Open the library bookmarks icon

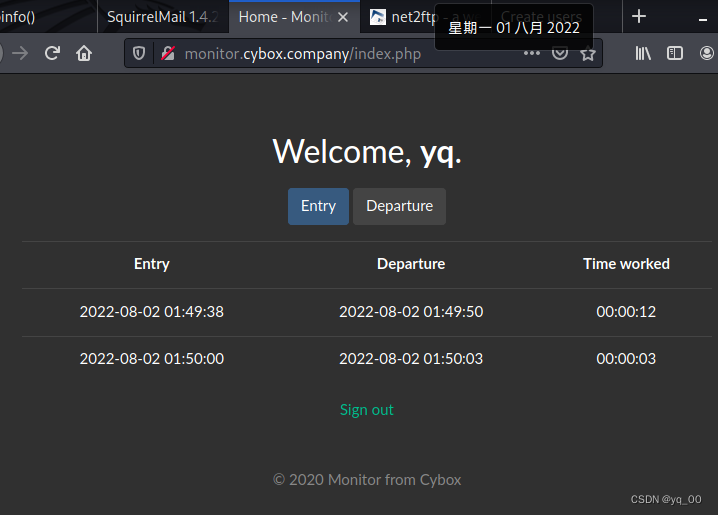click(643, 53)
